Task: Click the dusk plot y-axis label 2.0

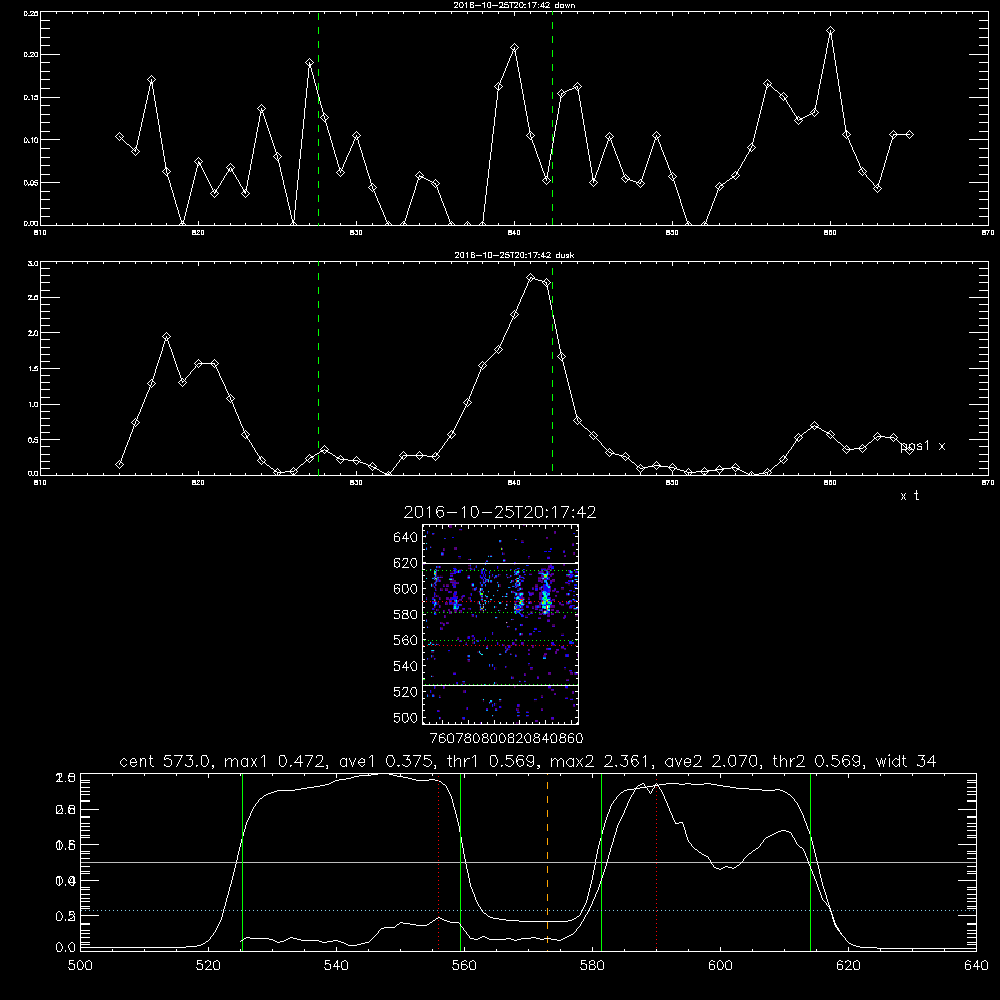Action: click(33, 333)
